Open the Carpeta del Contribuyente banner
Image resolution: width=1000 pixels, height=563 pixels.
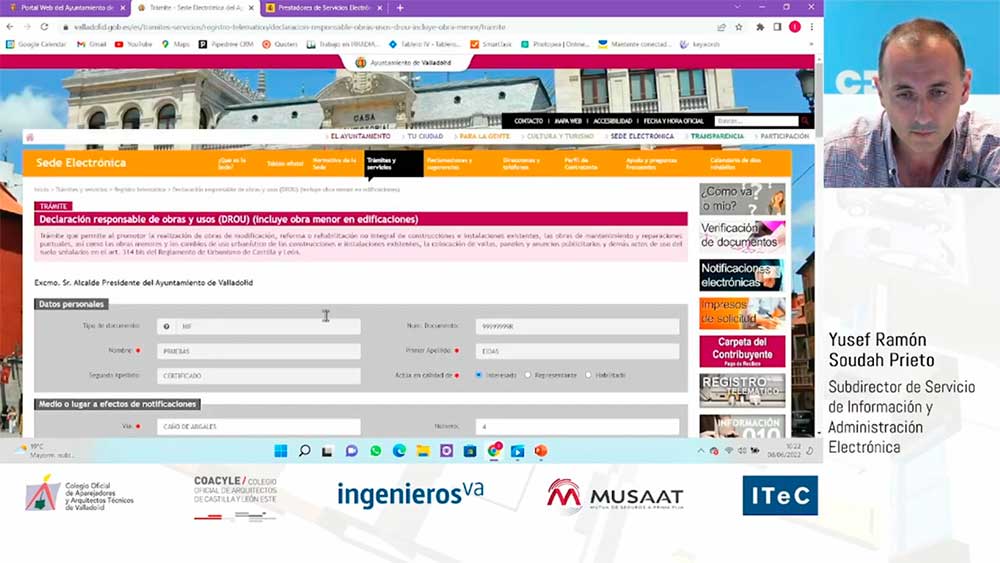pos(742,349)
